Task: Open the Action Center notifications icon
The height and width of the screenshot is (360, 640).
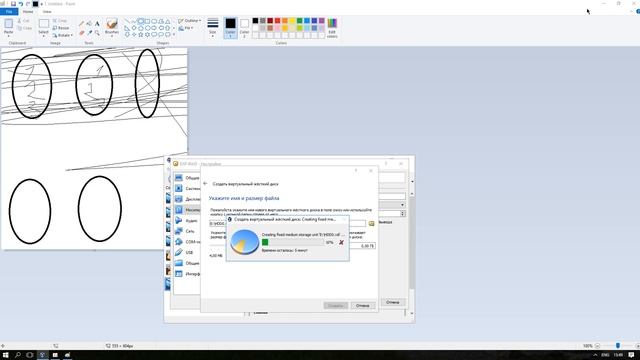Action: pyautogui.click(x=631, y=355)
